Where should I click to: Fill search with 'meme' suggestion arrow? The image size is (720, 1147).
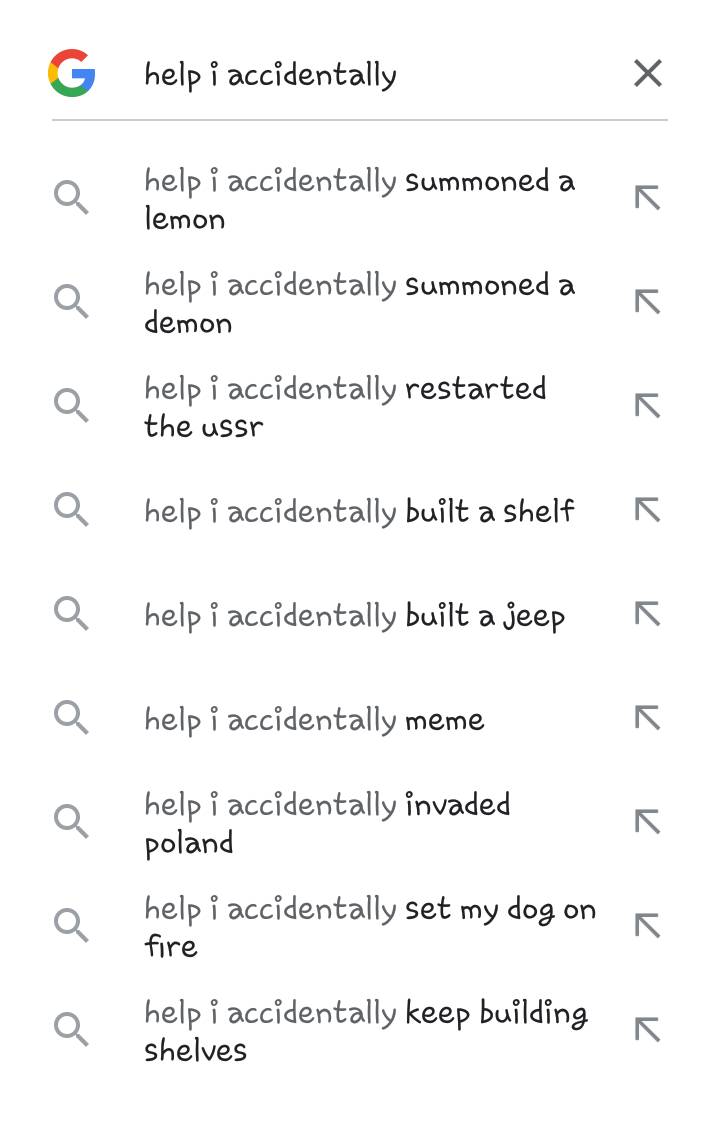point(648,717)
